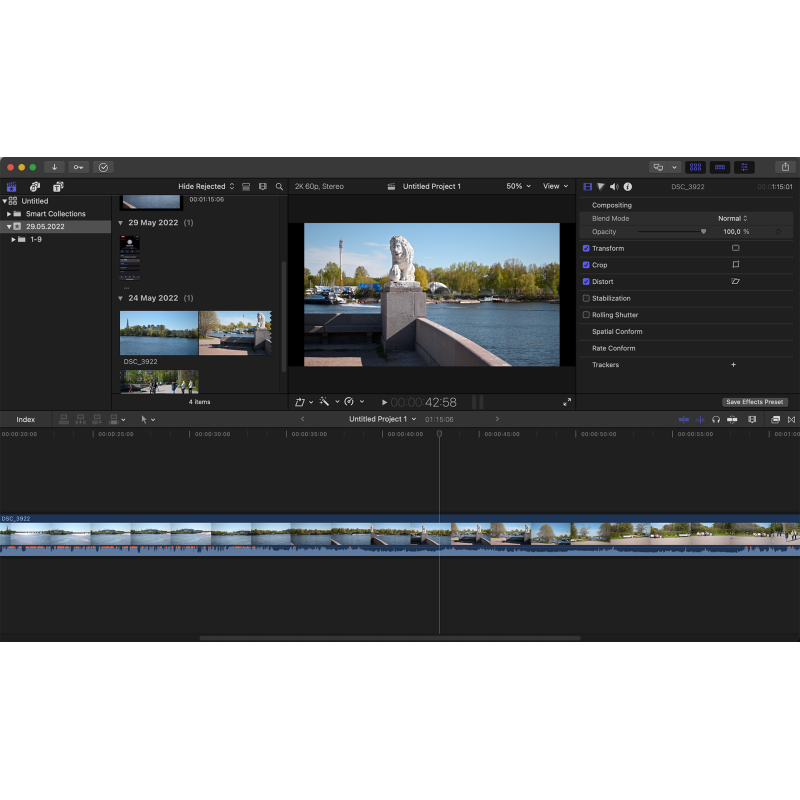Enable the Rolling Shutter checkbox

(x=586, y=315)
